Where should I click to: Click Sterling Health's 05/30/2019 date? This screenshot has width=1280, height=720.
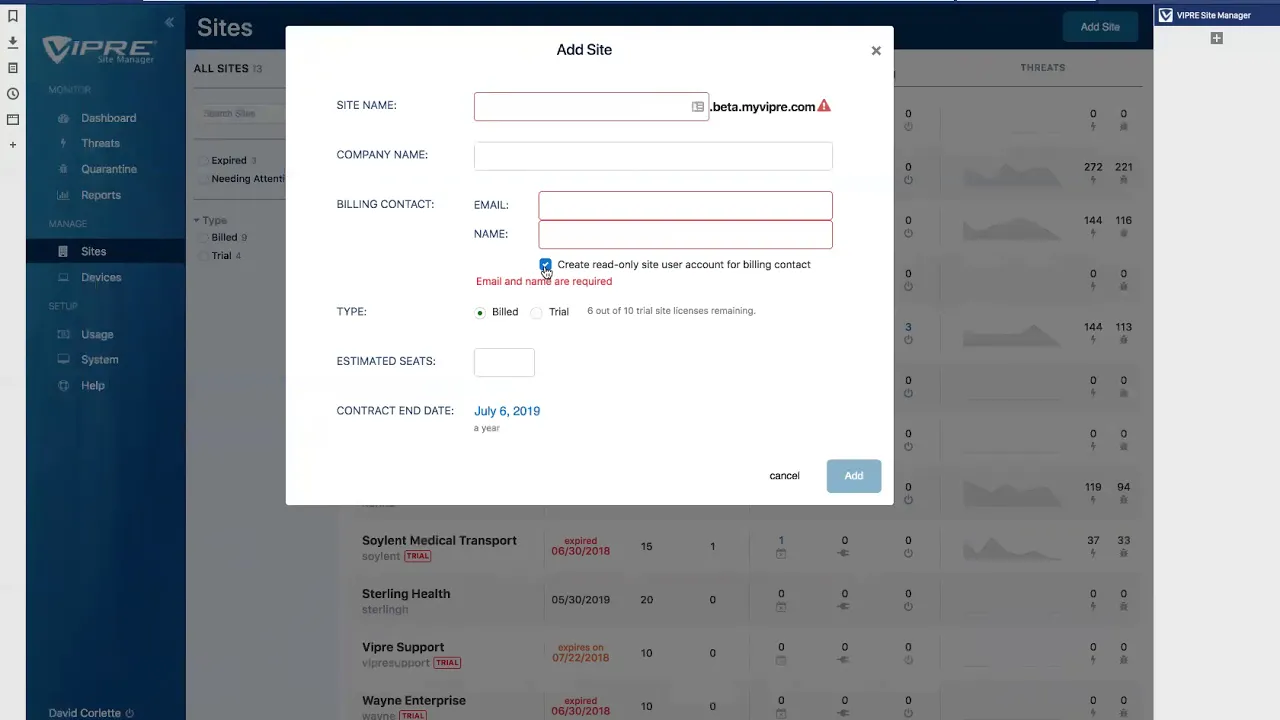click(x=580, y=600)
